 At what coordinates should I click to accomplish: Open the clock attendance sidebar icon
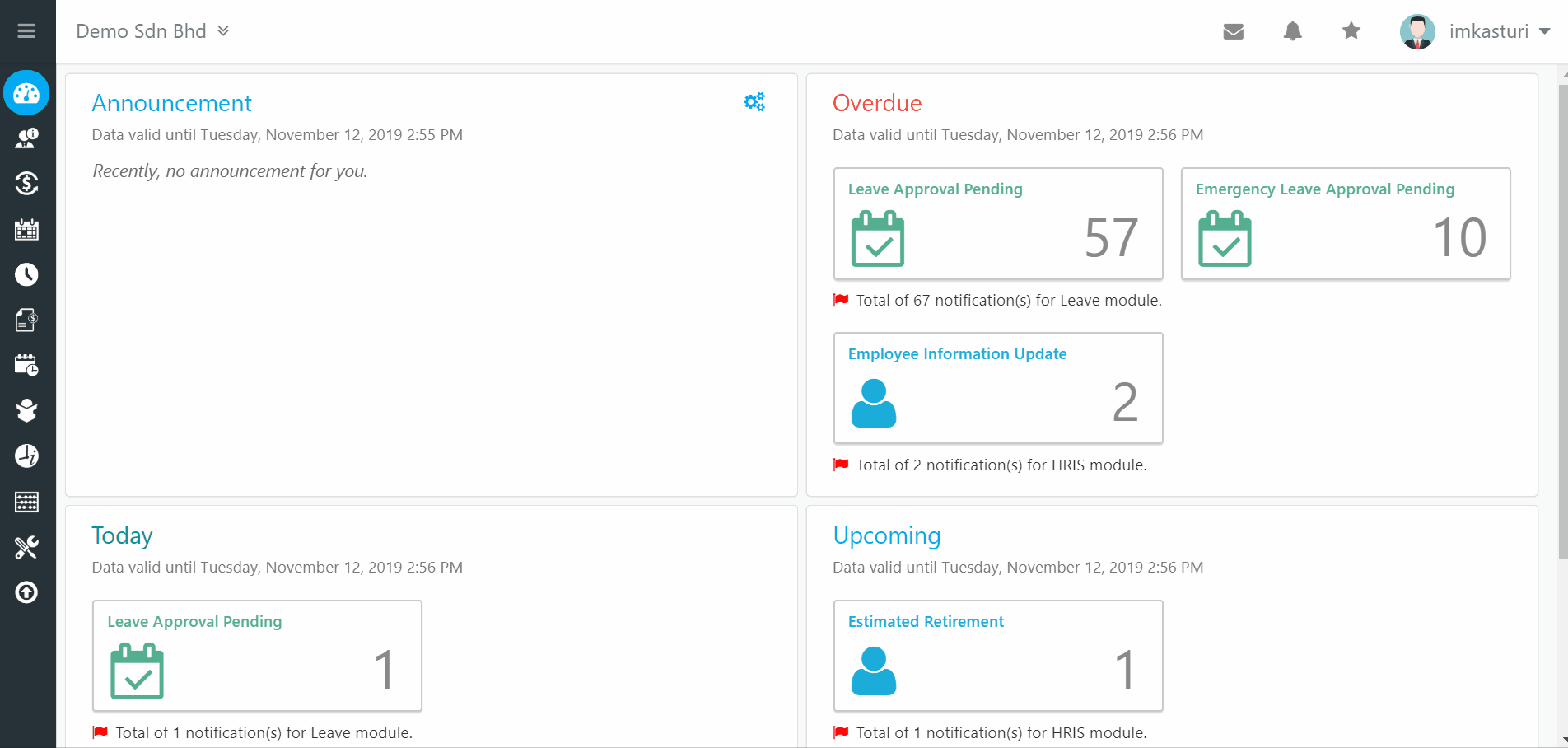[26, 274]
